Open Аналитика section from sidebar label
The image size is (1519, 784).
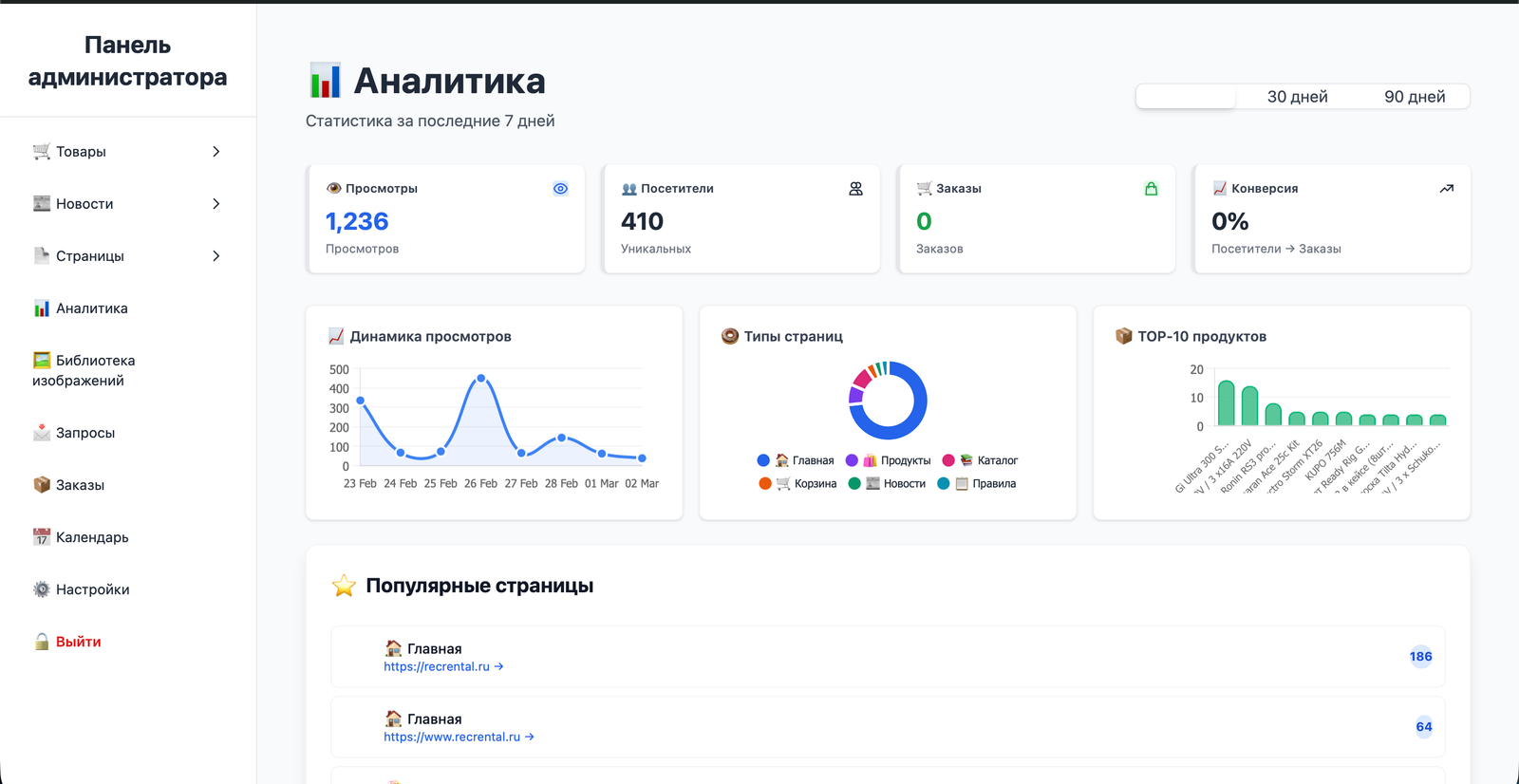point(92,308)
